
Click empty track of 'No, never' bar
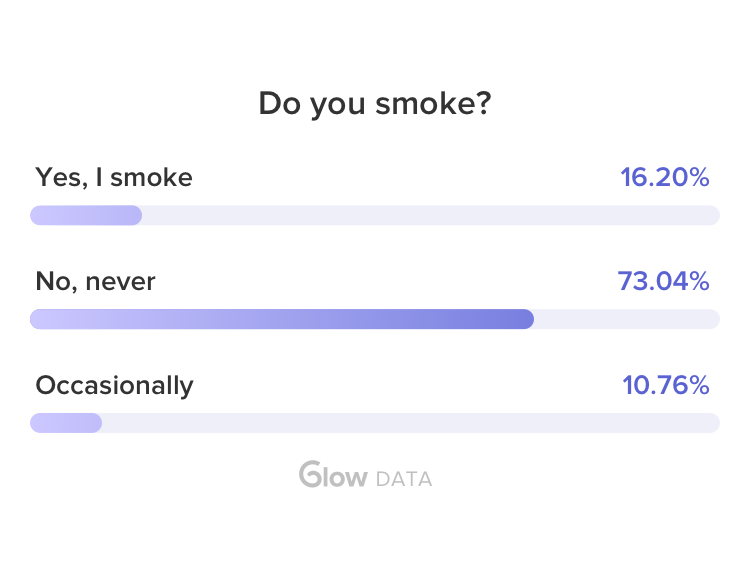(x=626, y=319)
